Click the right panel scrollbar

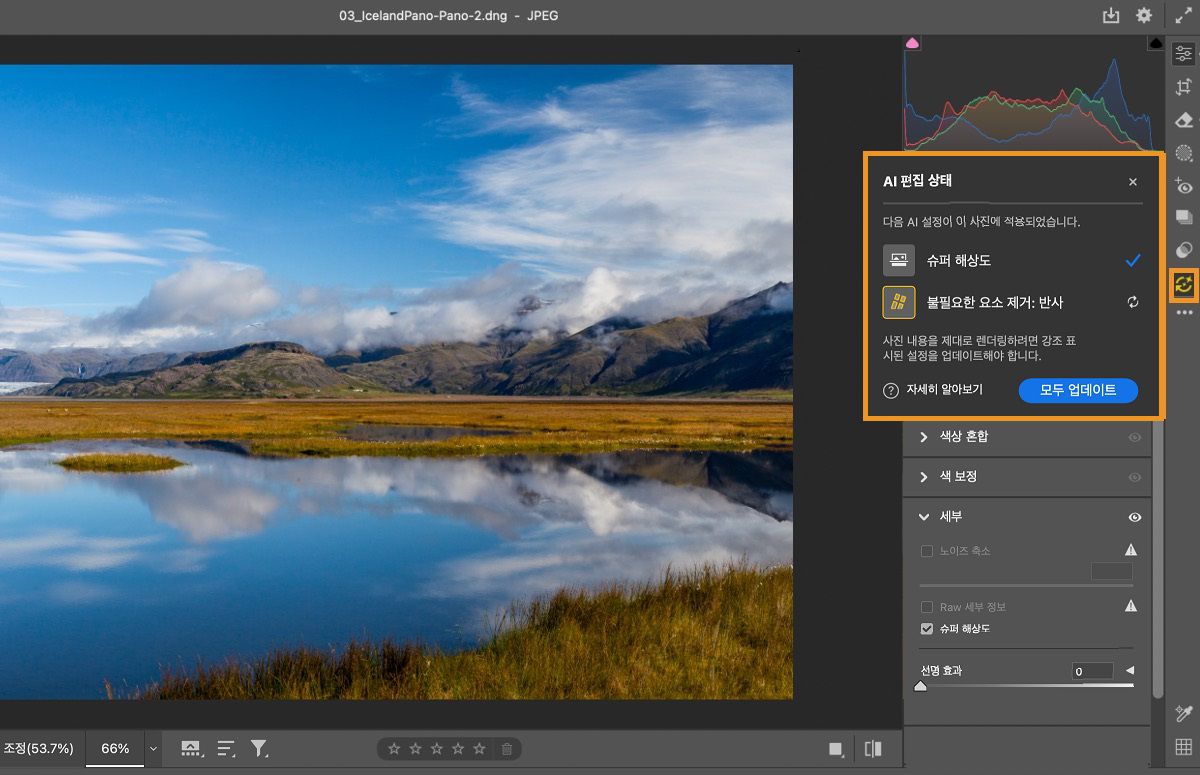tap(1159, 560)
